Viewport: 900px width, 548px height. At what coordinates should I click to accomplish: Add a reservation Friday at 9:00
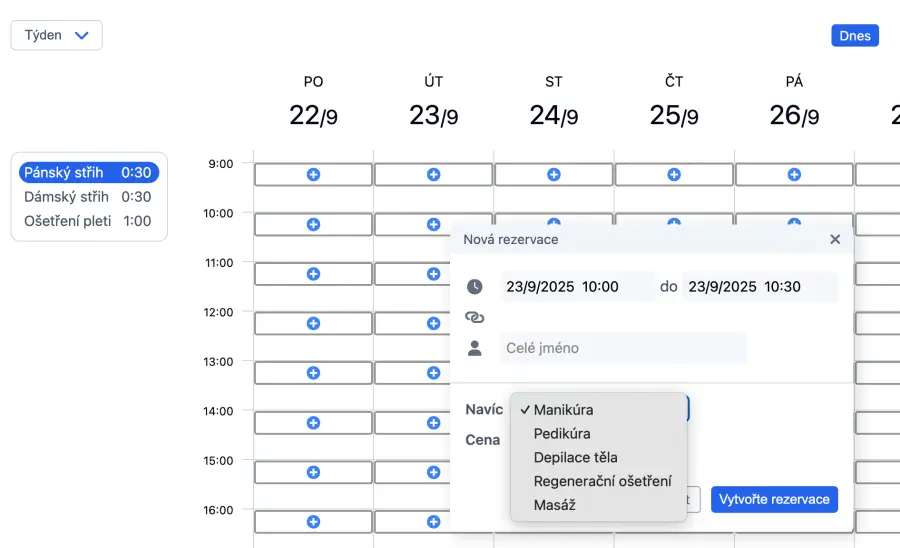[793, 175]
